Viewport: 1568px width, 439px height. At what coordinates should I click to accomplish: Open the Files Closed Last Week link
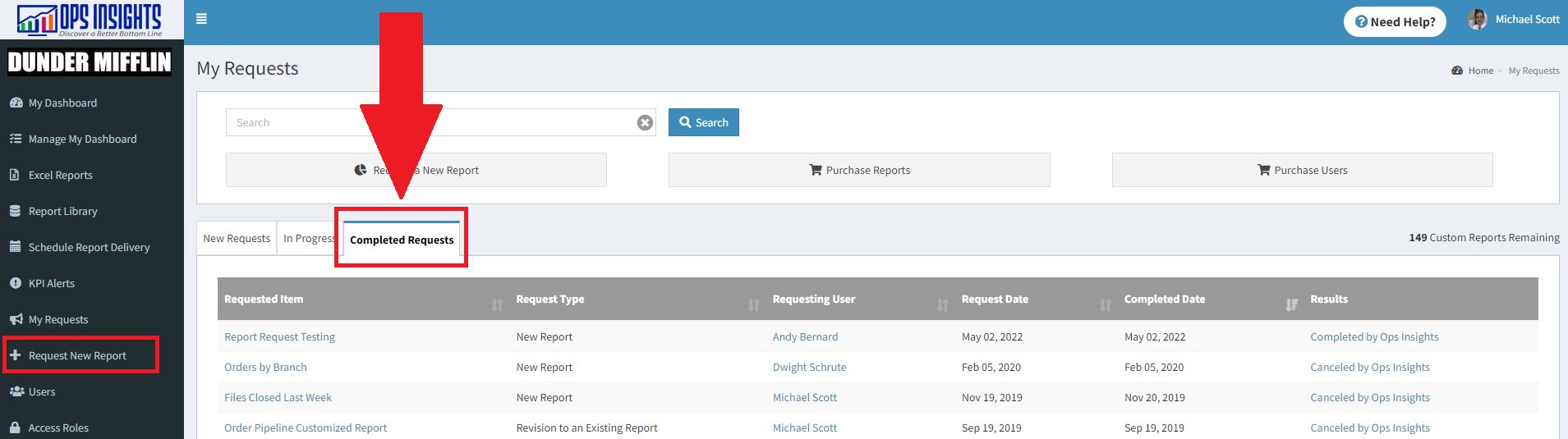tap(278, 397)
